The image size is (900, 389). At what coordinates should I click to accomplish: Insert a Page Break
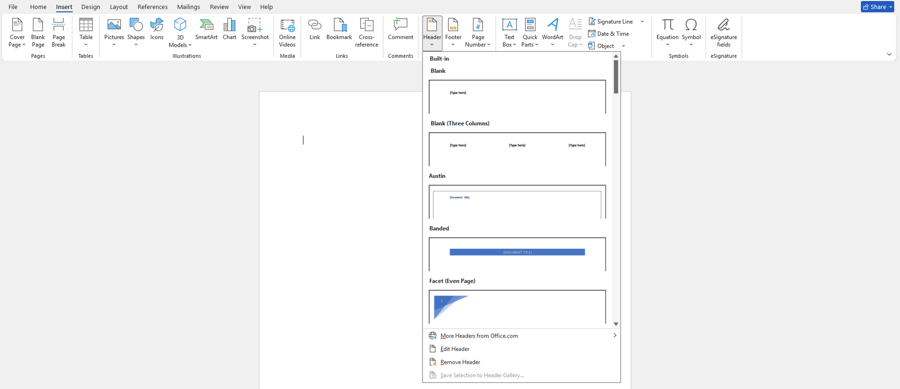(x=59, y=33)
